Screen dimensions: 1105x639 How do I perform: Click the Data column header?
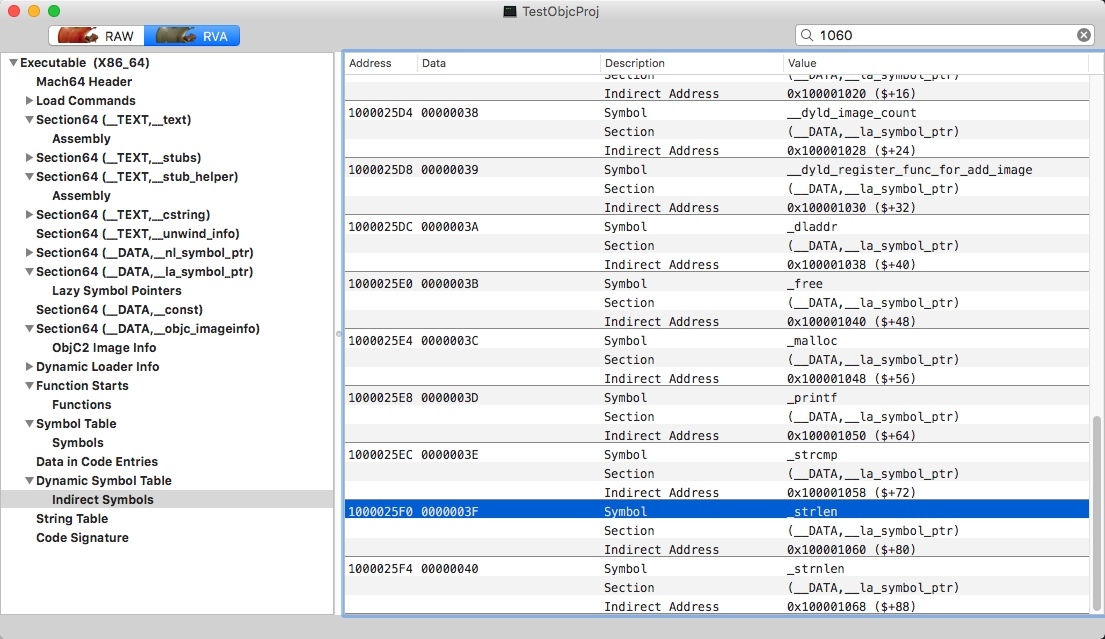click(508, 63)
